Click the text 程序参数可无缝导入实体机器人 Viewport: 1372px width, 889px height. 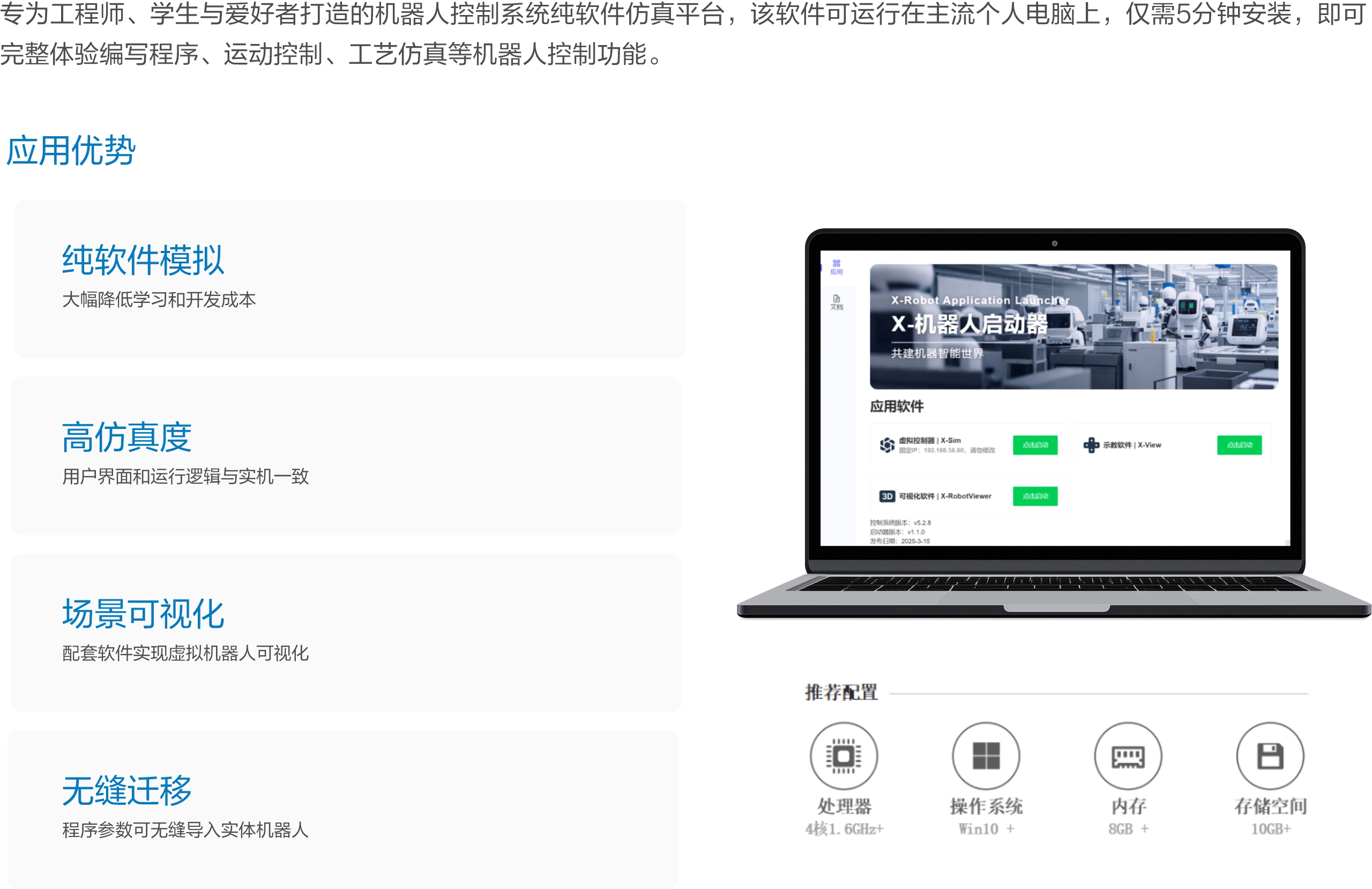(185, 829)
